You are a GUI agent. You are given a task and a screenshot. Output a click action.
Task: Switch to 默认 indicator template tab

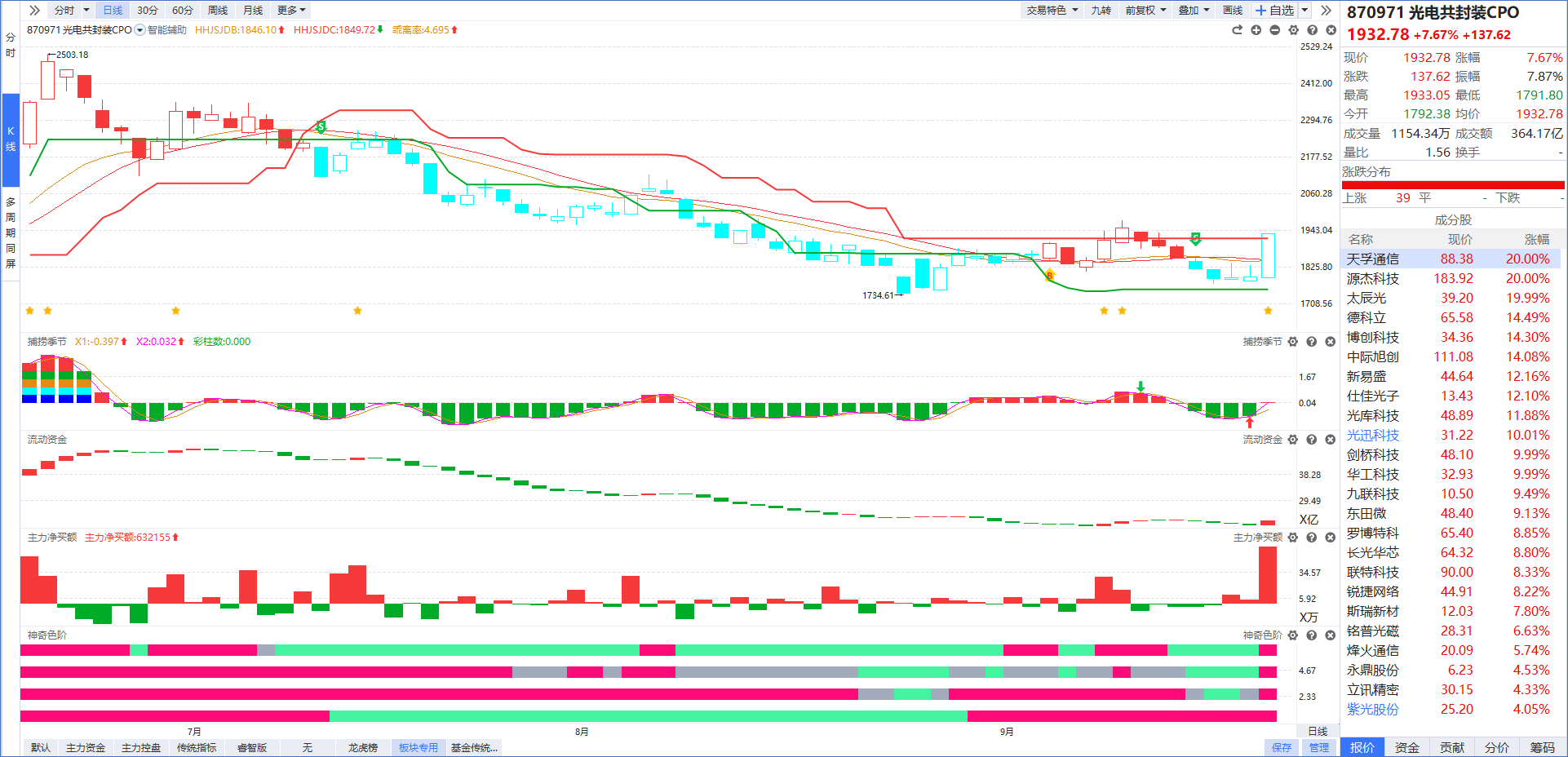tap(41, 747)
